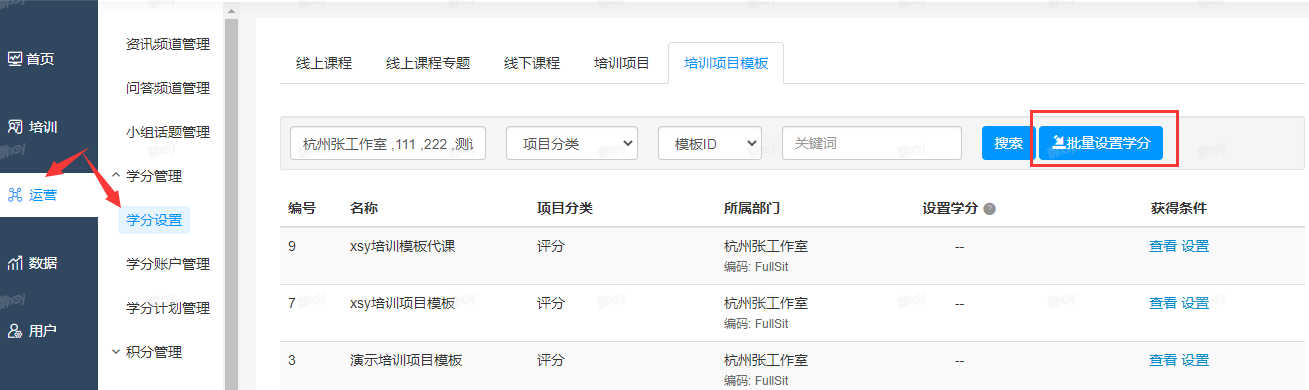Switch to the 线下课程 tab
Image resolution: width=1309 pixels, height=390 pixels.
click(x=531, y=63)
